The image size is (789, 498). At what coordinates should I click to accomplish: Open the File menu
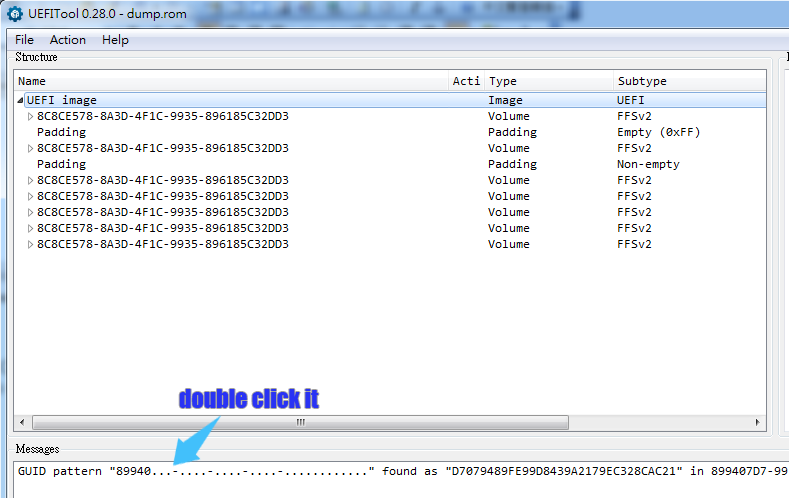click(x=24, y=40)
